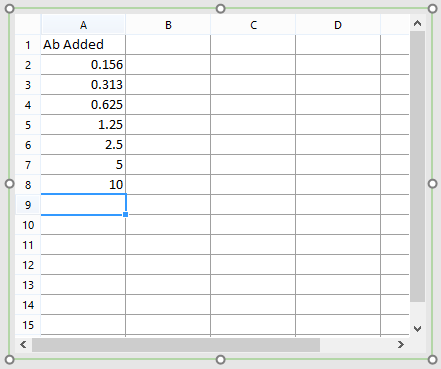441x369 pixels.
Task: Select the cell with value 10
Action: point(83,185)
